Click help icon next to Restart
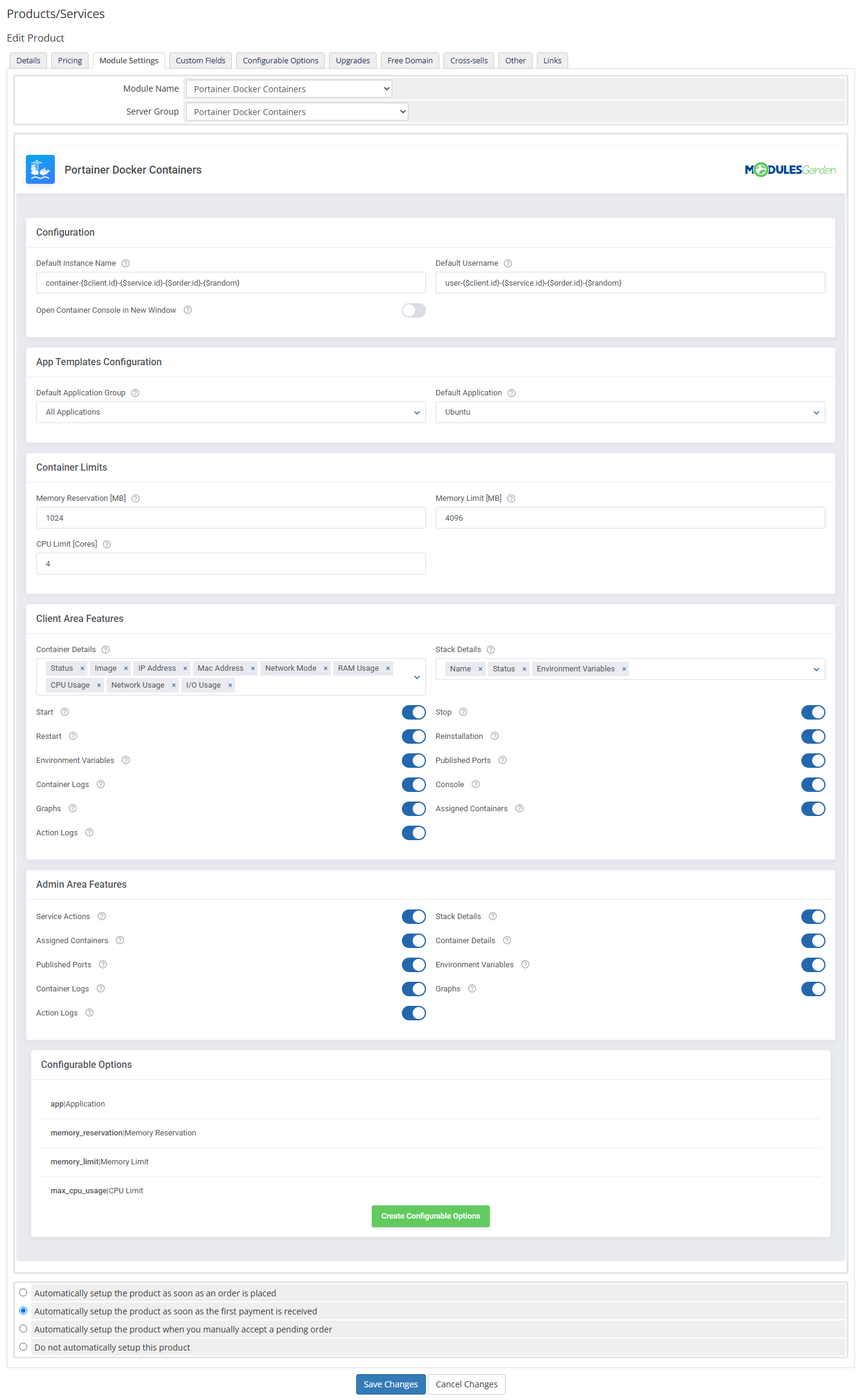 73,736
